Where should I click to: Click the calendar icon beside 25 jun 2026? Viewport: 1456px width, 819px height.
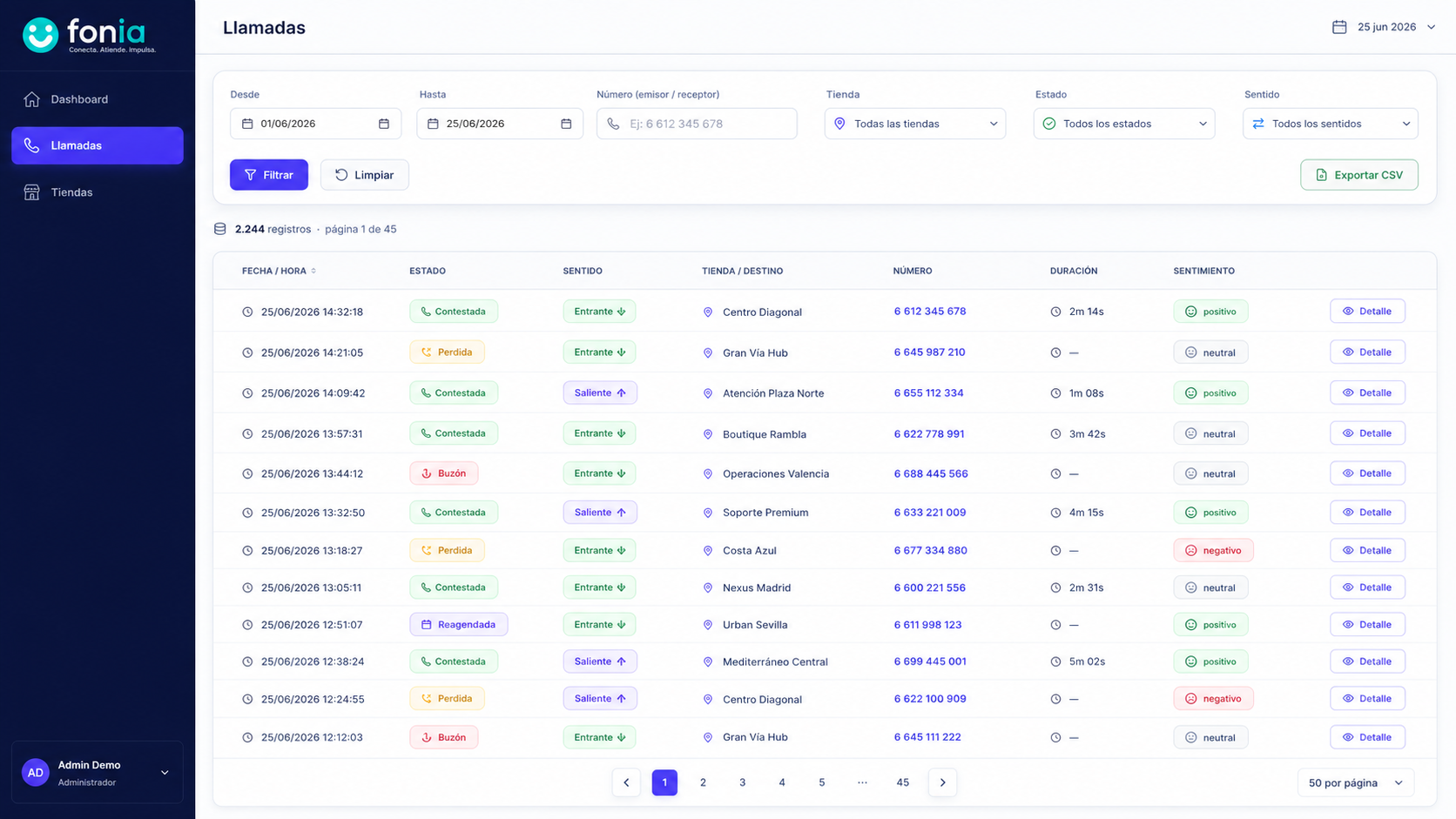click(x=1339, y=27)
